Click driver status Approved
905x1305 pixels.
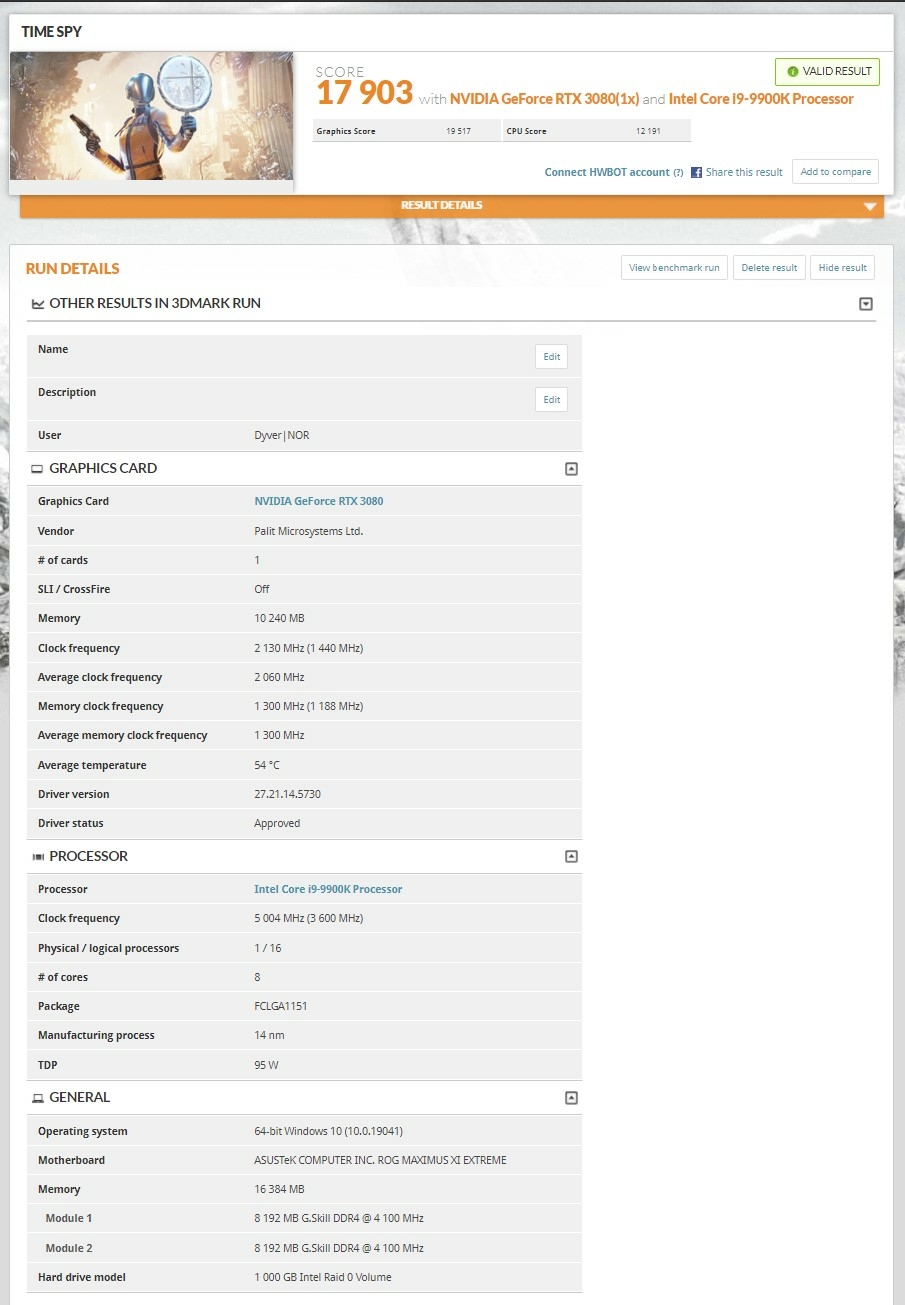click(277, 824)
